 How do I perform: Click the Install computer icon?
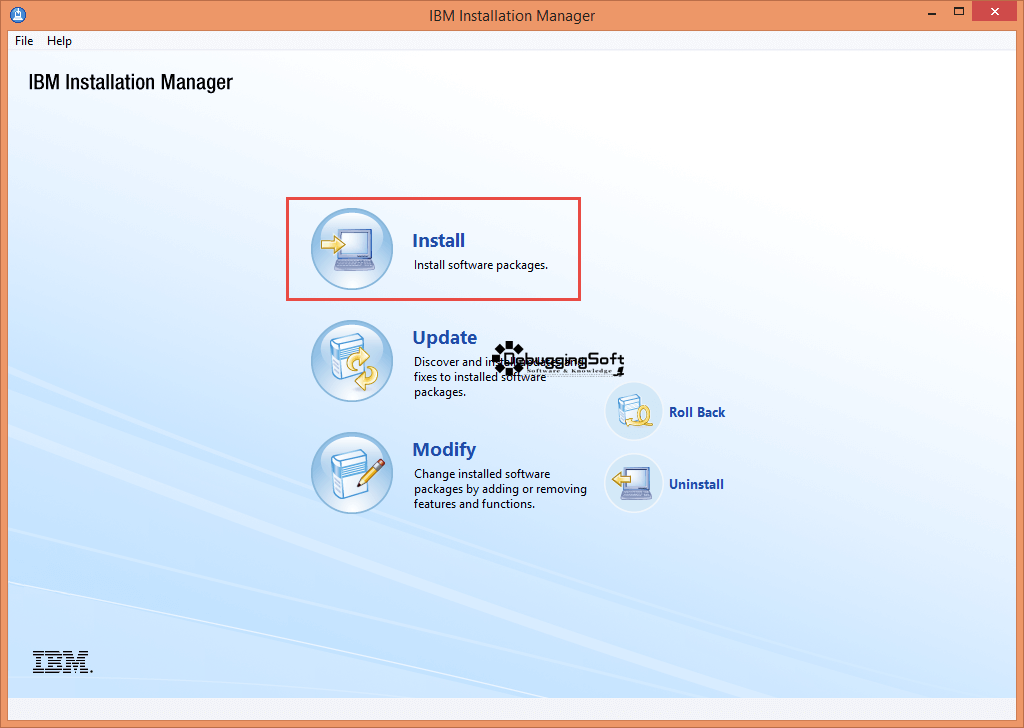click(352, 249)
